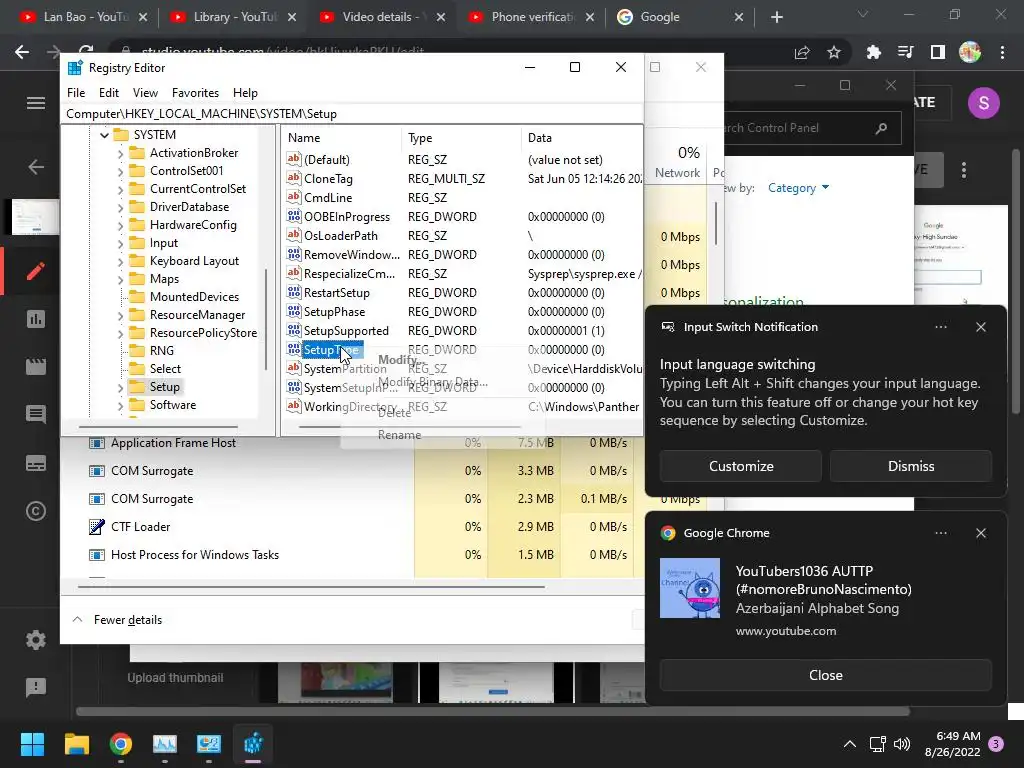Select the CmdLine registry value
1024x768 pixels.
pos(328,198)
